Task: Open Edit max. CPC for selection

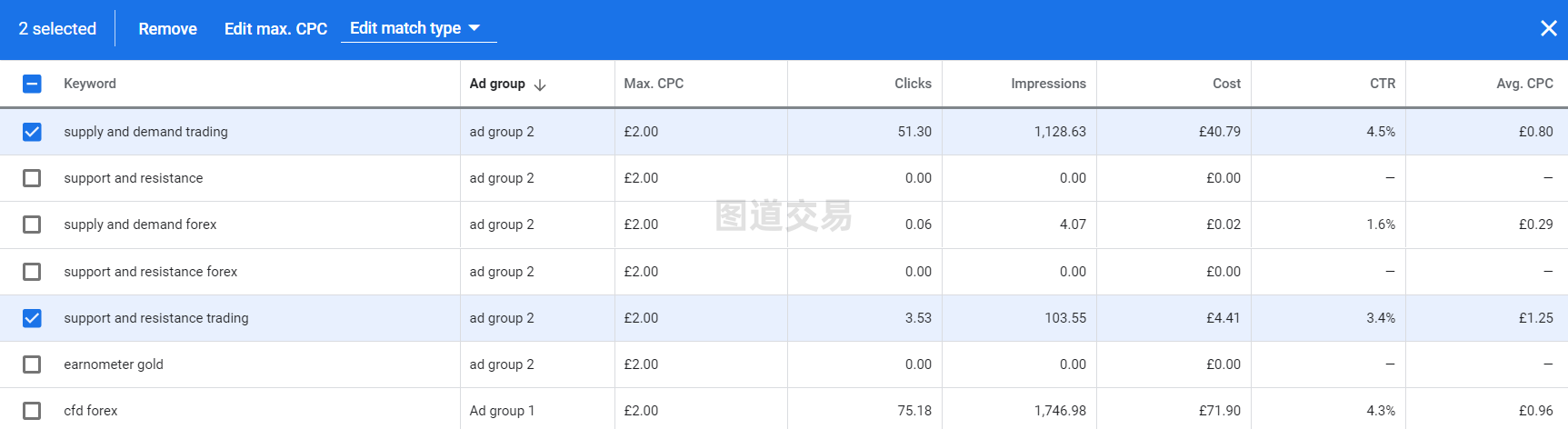Action: 275,29
